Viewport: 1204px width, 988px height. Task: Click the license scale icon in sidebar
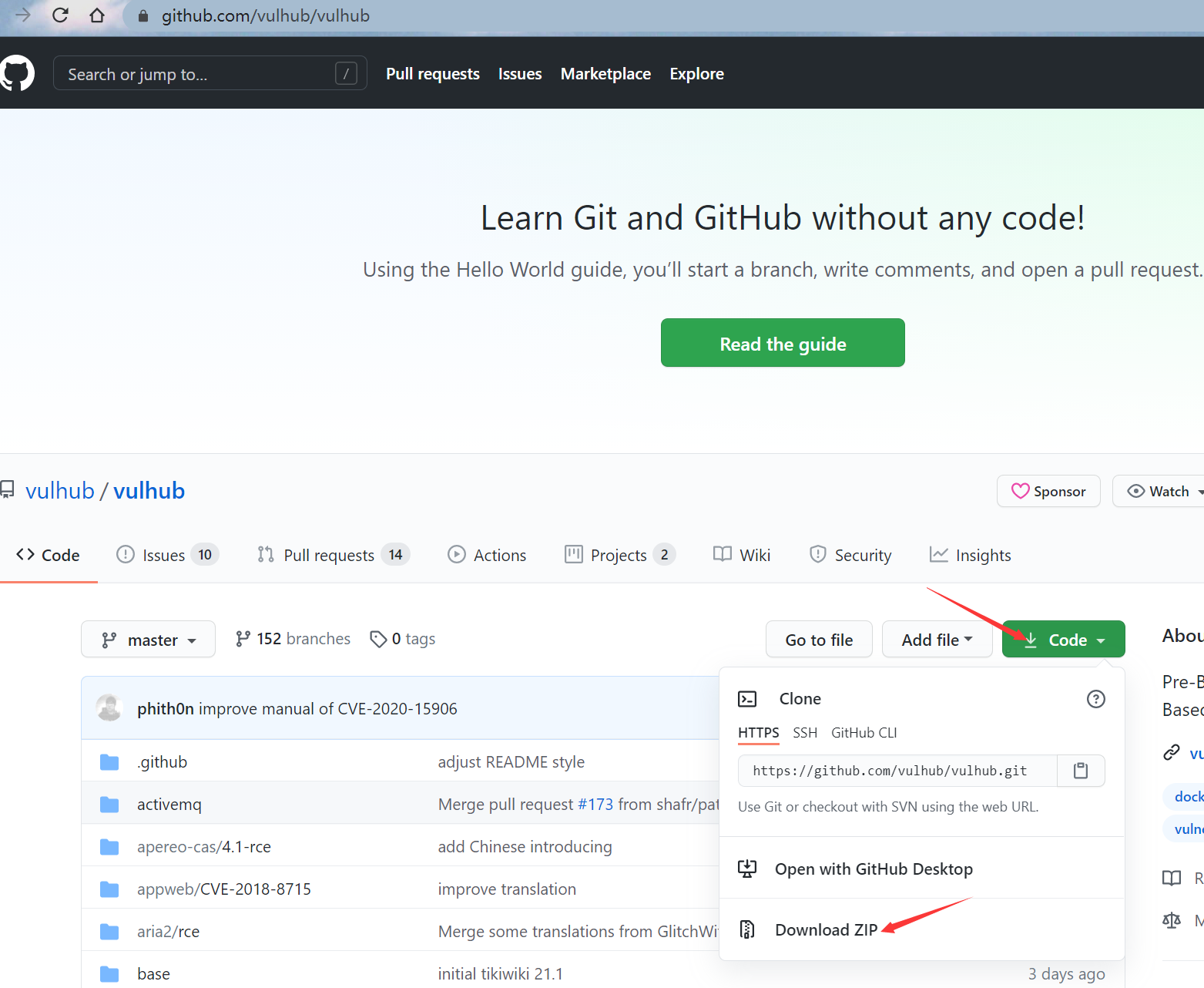coord(1172,920)
